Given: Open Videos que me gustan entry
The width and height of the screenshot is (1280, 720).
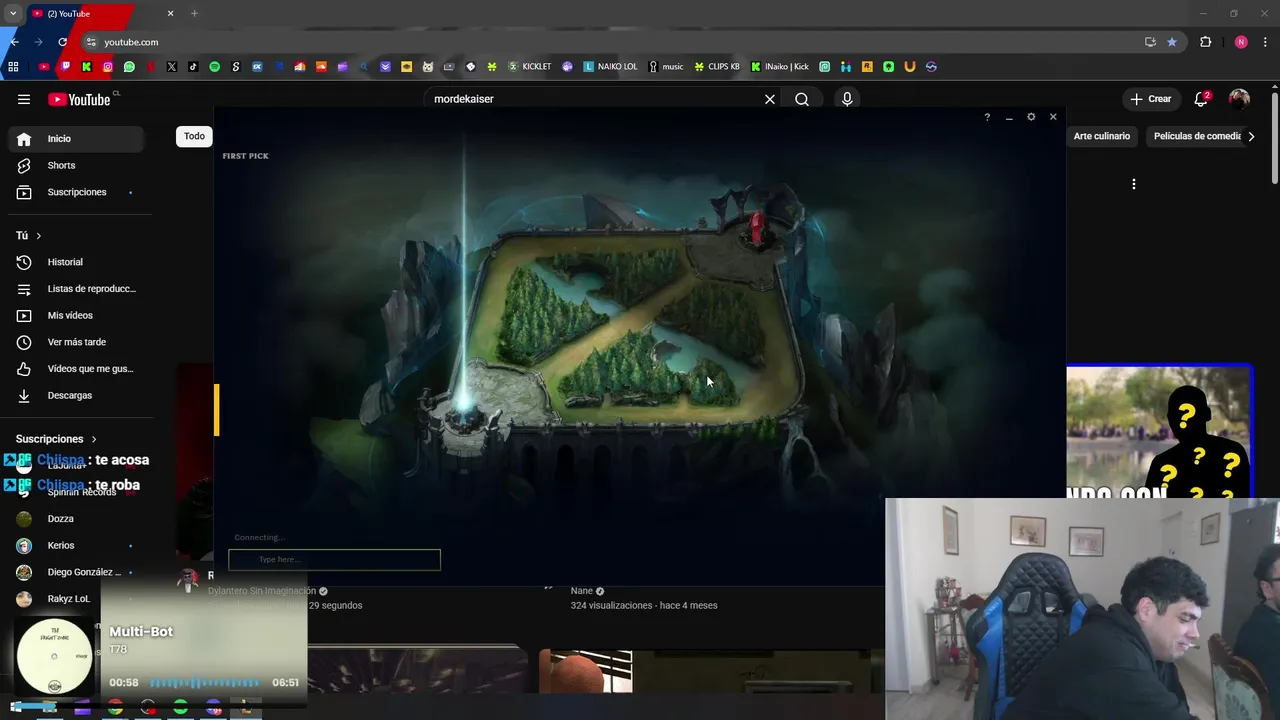Looking at the screenshot, I should [x=76, y=369].
